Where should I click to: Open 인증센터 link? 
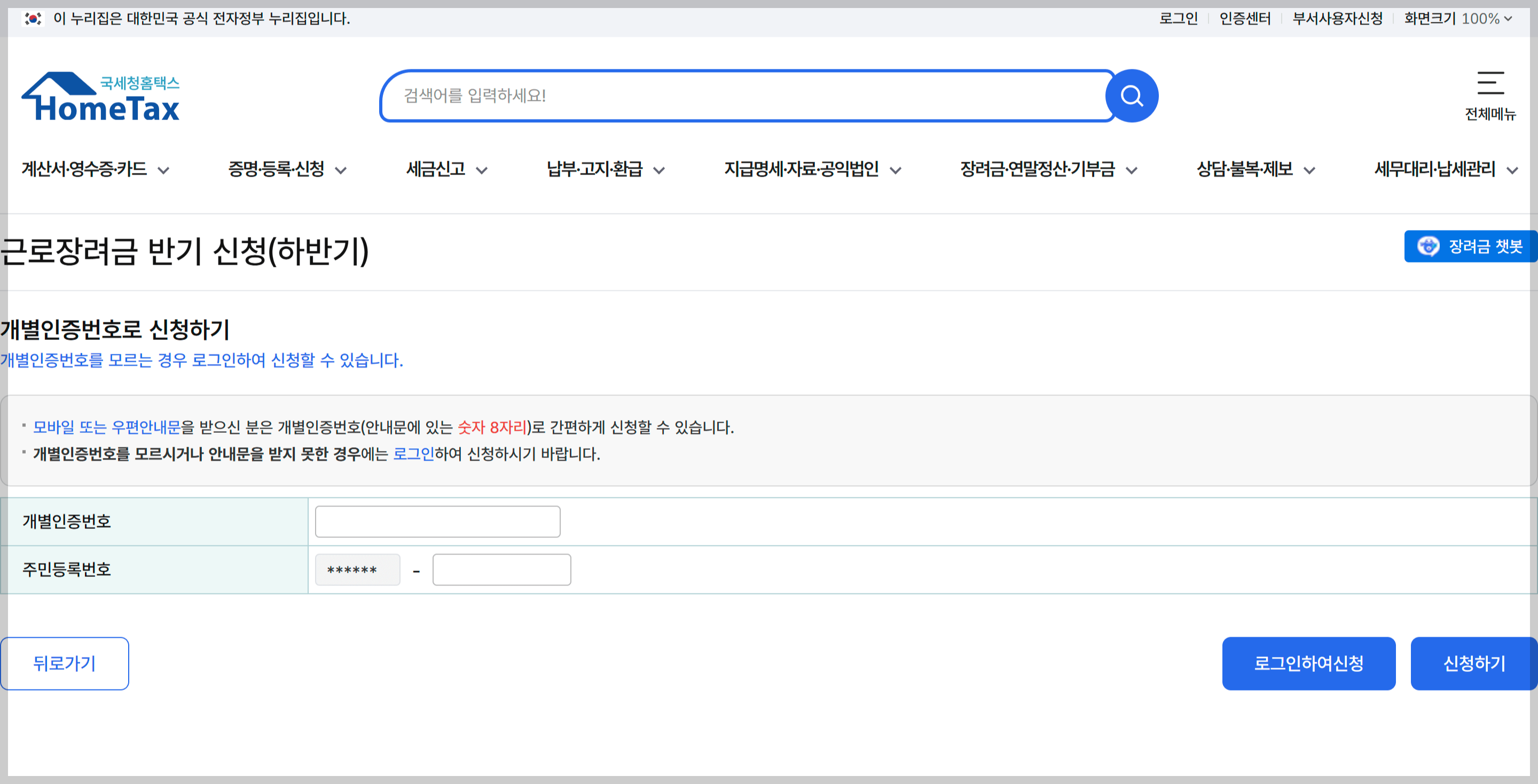(1244, 19)
